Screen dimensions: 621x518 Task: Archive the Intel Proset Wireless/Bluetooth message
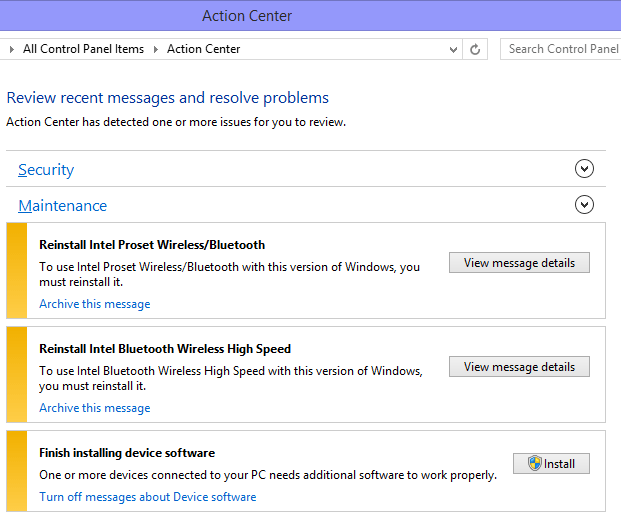95,304
